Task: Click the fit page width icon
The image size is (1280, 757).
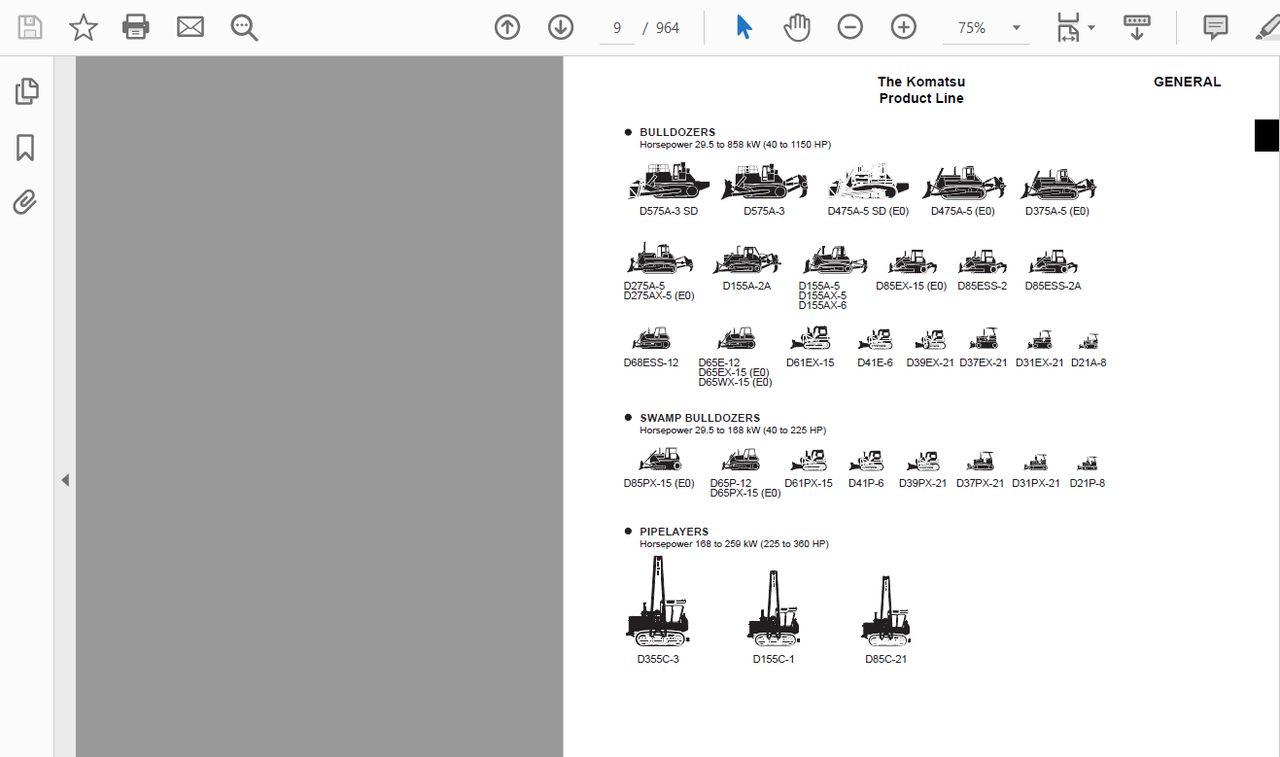Action: pos(1068,28)
